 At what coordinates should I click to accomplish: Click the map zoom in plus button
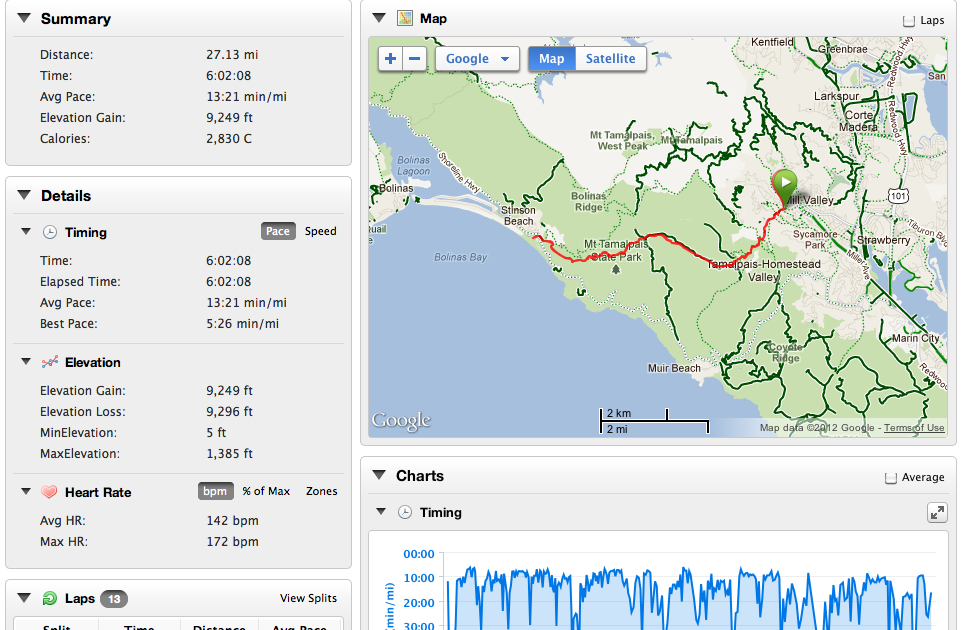coord(390,59)
